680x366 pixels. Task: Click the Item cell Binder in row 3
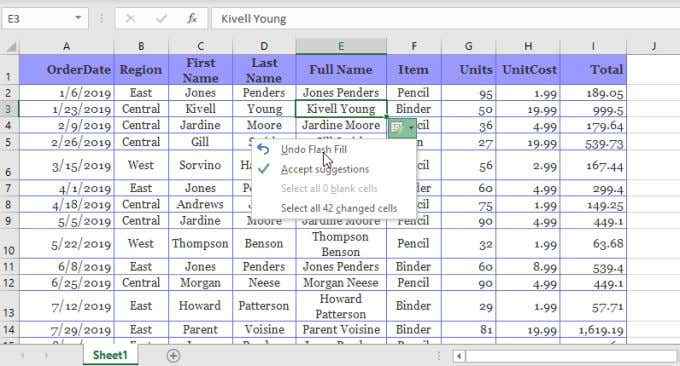click(x=414, y=109)
